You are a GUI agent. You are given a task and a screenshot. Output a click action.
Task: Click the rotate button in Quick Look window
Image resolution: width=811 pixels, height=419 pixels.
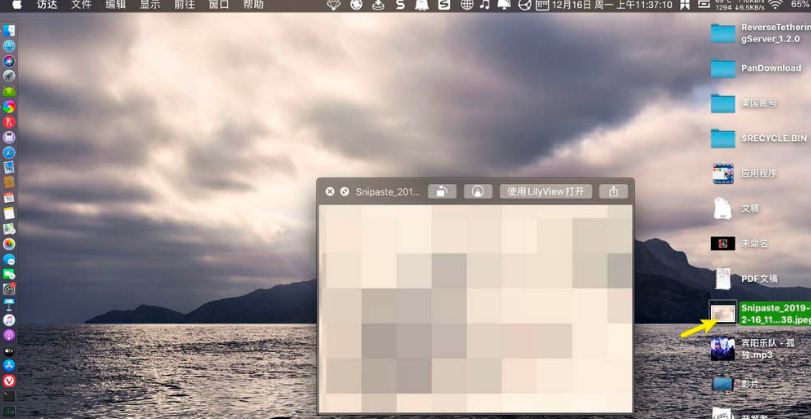coord(442,191)
